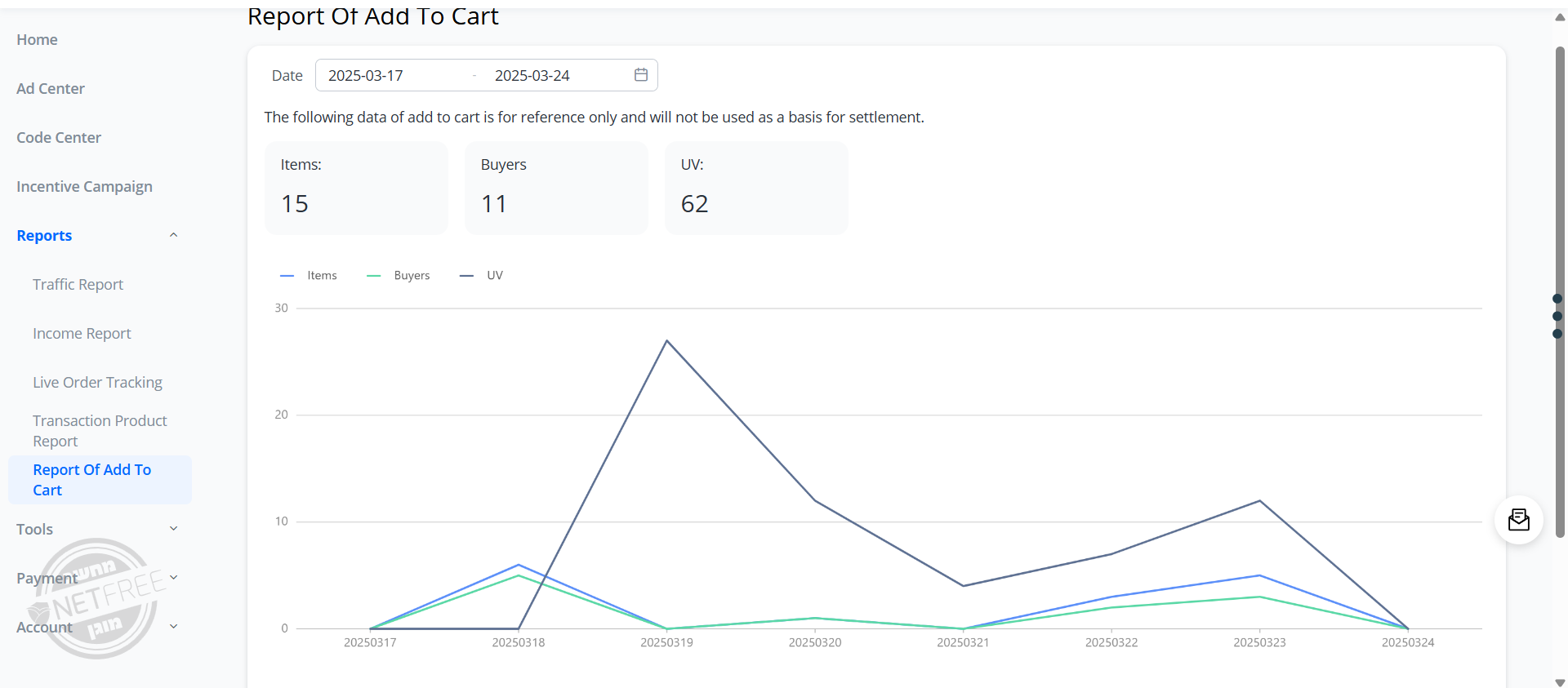The width and height of the screenshot is (1568, 688).
Task: Toggle the Items series in legend
Action: pyautogui.click(x=309, y=276)
